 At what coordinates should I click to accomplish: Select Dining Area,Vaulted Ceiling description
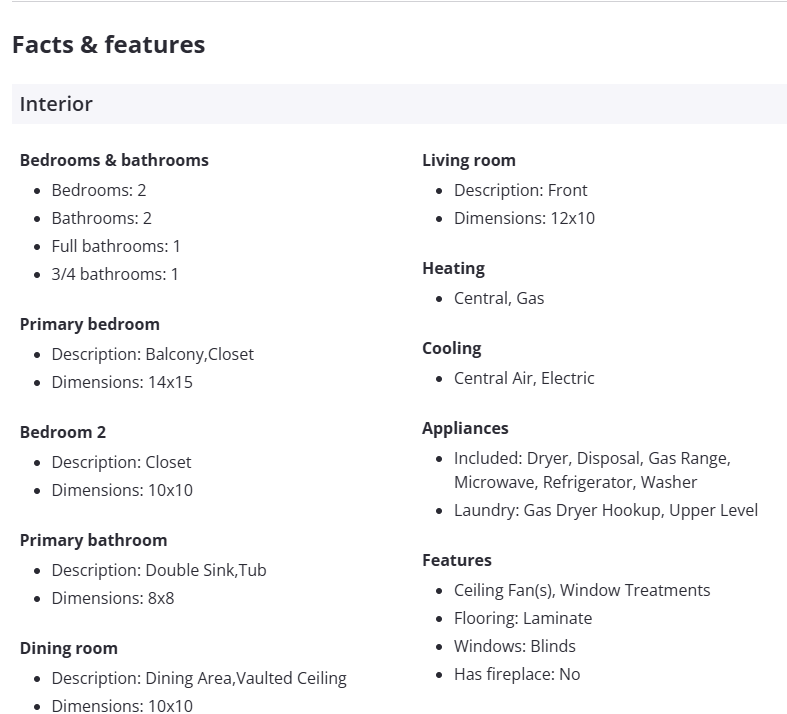pyautogui.click(x=245, y=678)
